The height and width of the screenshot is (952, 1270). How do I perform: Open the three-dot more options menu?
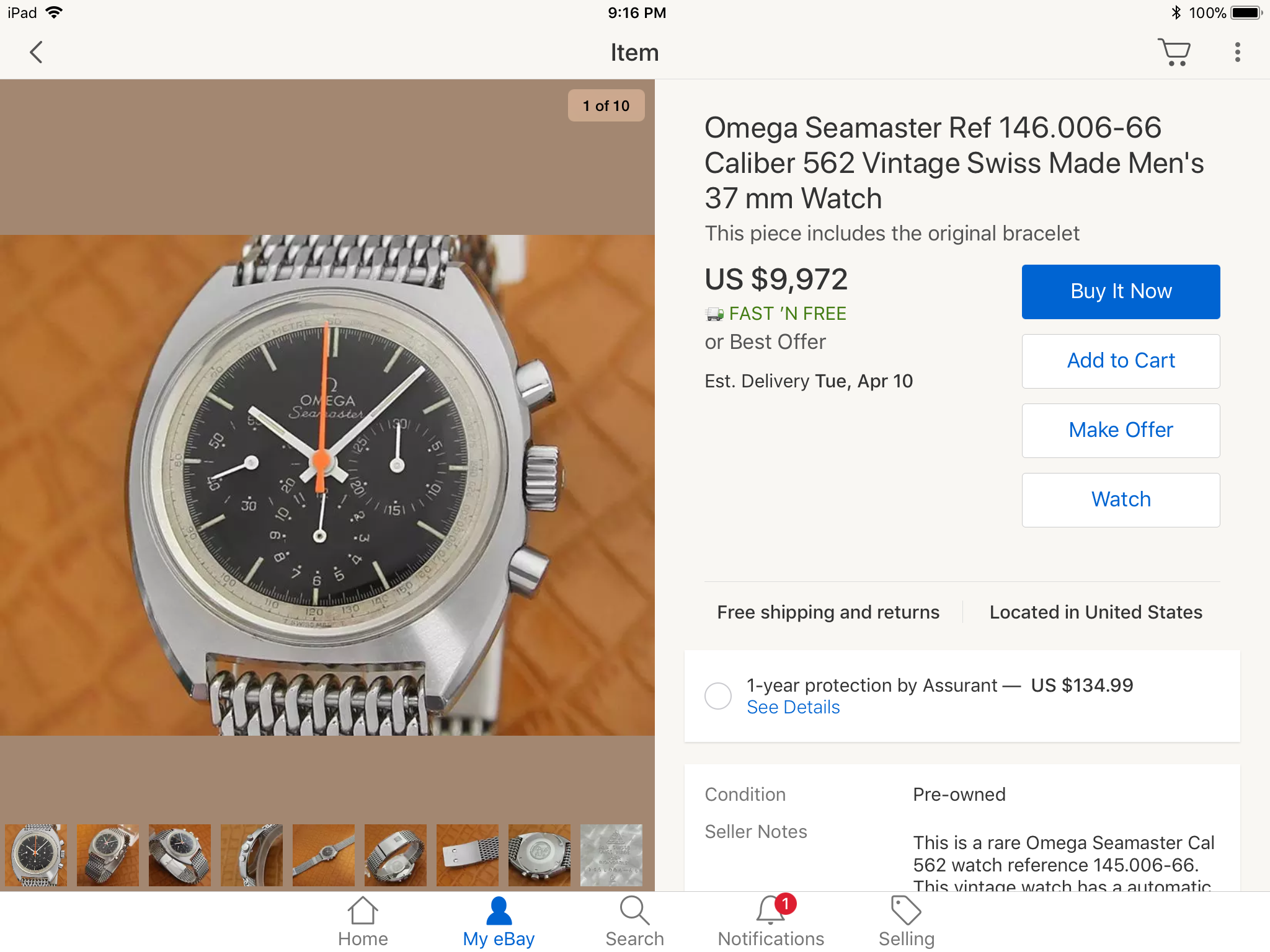(x=1237, y=53)
